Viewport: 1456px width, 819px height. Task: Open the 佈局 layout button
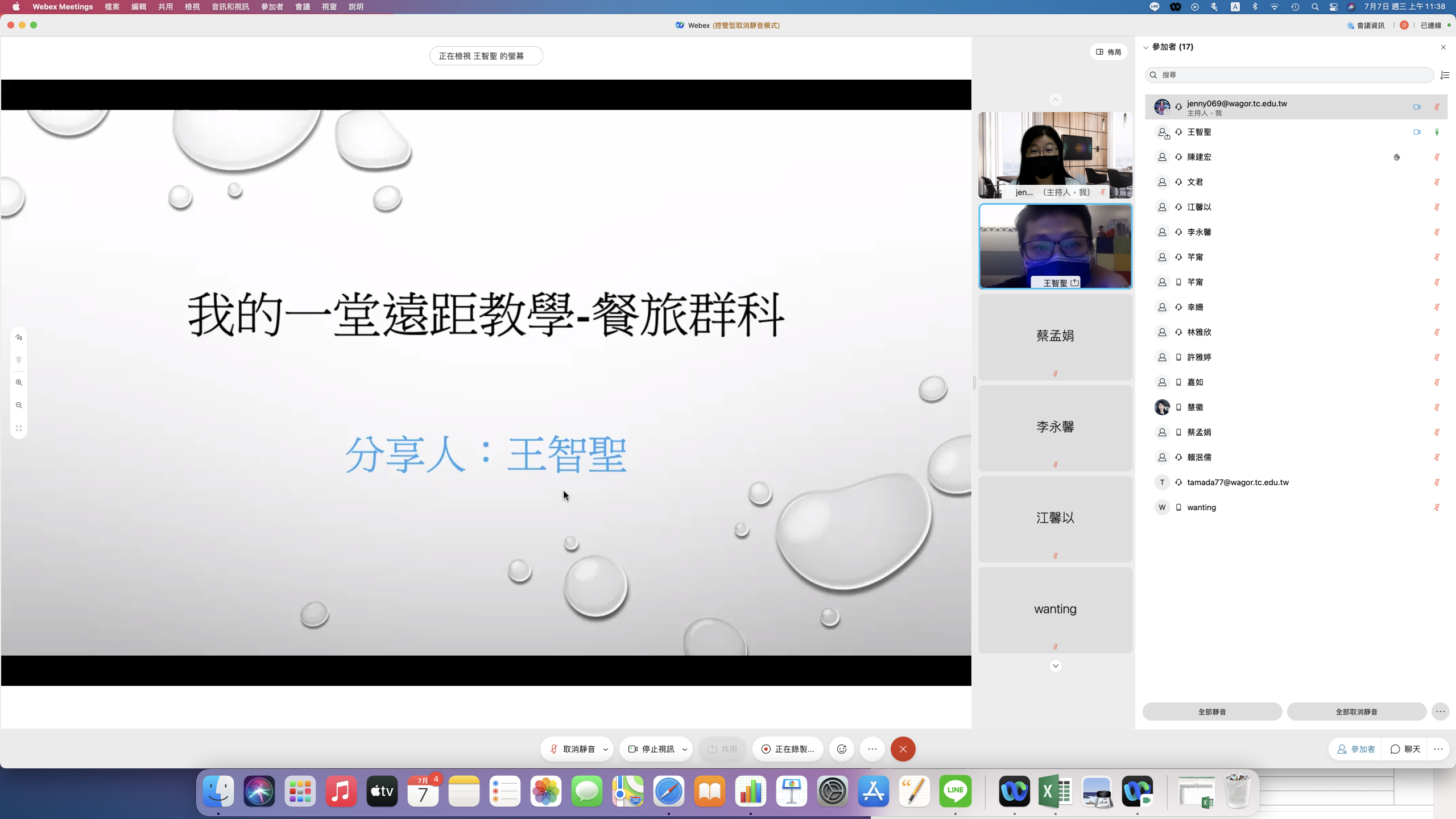point(1109,52)
